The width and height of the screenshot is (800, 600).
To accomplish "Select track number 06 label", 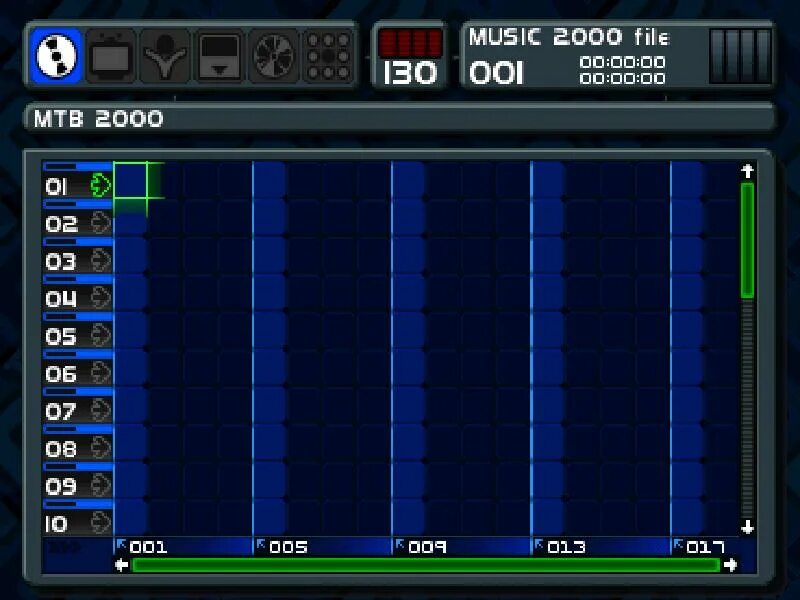I will coord(61,374).
